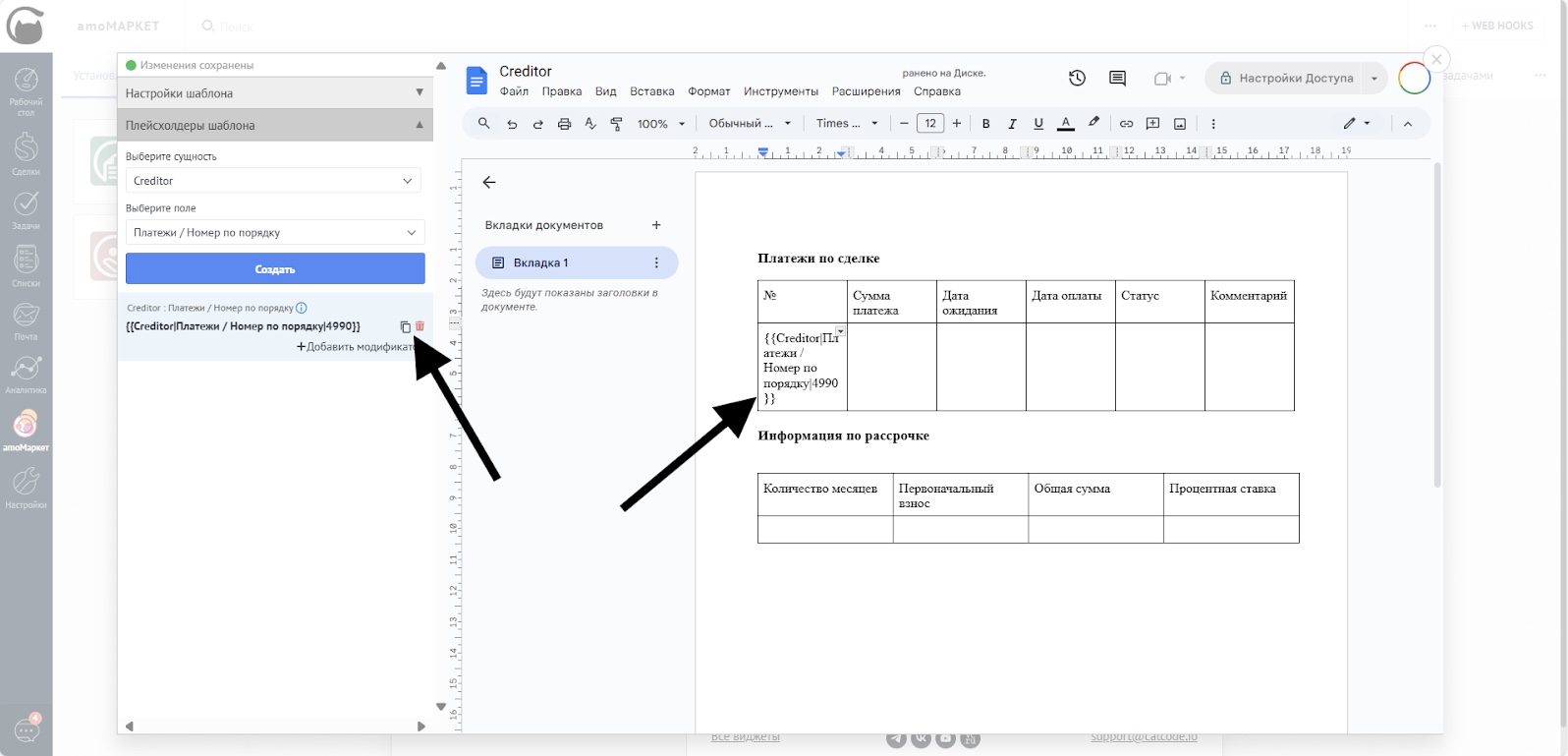The width and height of the screenshot is (1568, 756).
Task: Insert a link from the toolbar
Action: [1126, 124]
